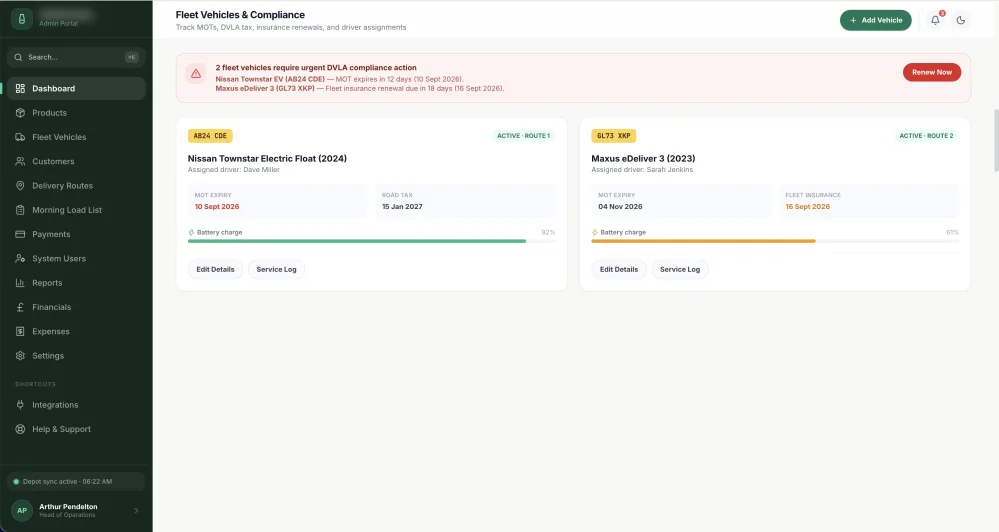Click the search magnifier icon
This screenshot has width=999, height=532.
pos(18,57)
